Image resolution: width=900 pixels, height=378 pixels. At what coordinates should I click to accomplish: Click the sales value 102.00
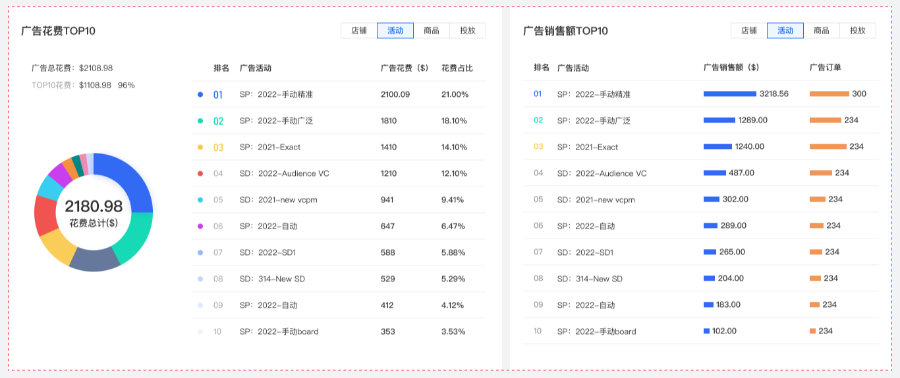(724, 331)
